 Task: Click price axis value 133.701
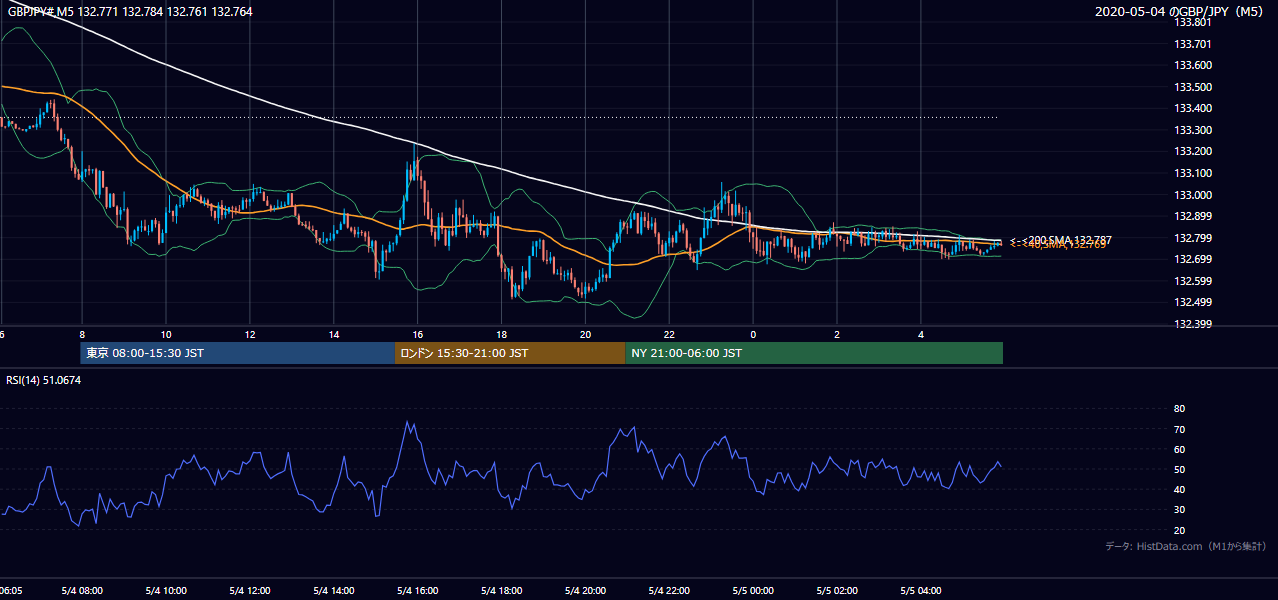tap(1192, 44)
